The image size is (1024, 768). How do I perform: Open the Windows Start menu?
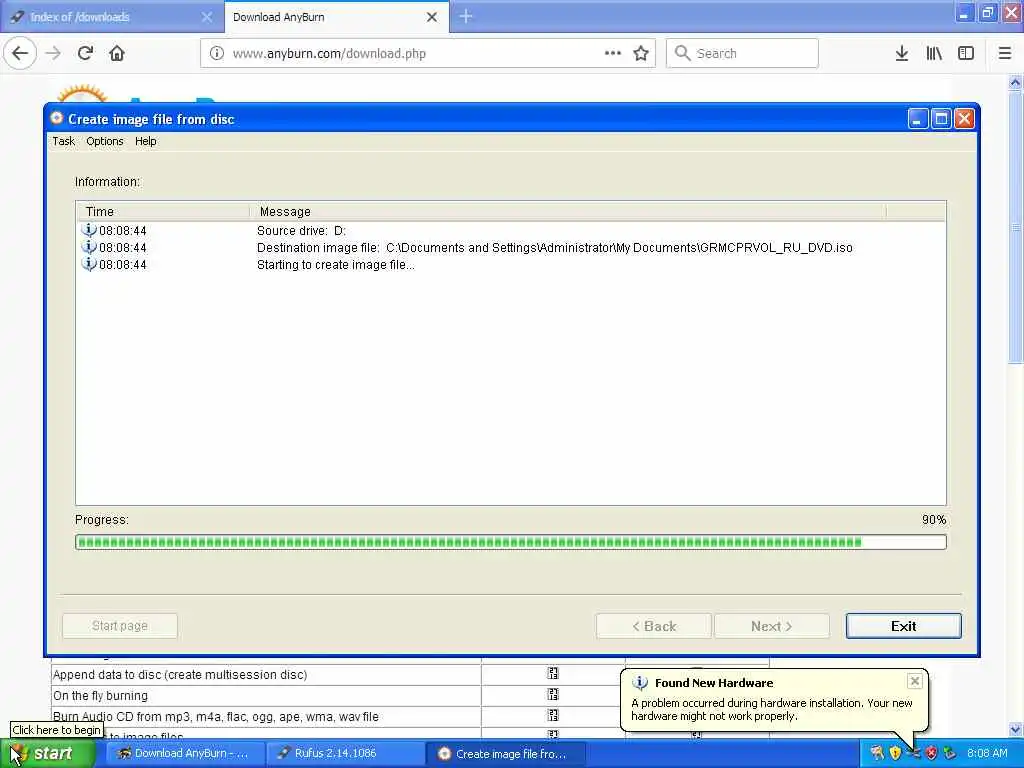coord(47,754)
